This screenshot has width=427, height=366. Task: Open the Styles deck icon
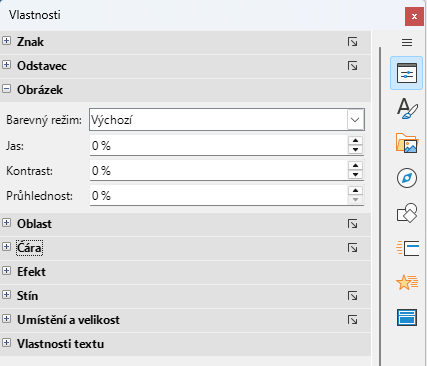407,109
